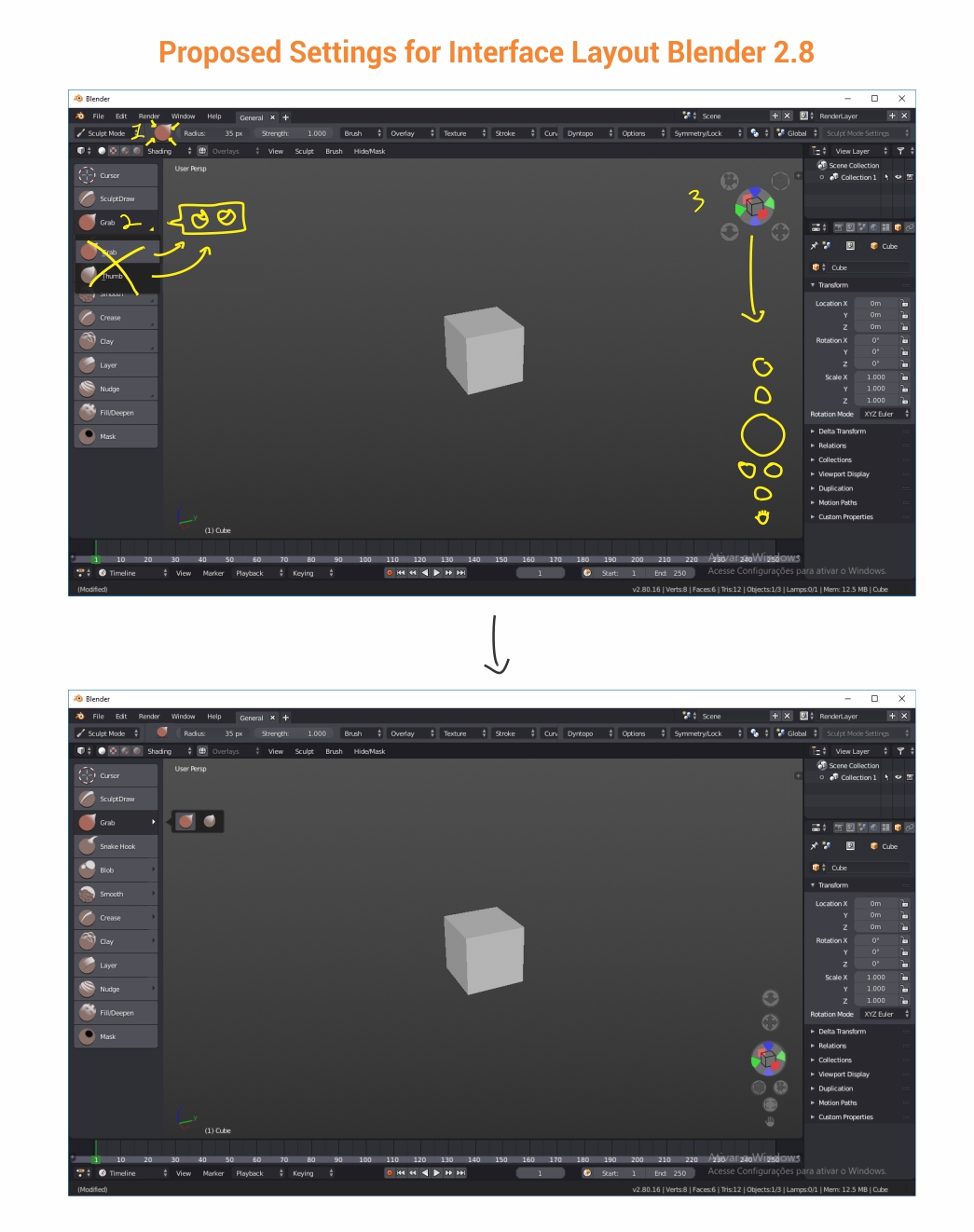Click play button in lower timeline

(x=436, y=1173)
